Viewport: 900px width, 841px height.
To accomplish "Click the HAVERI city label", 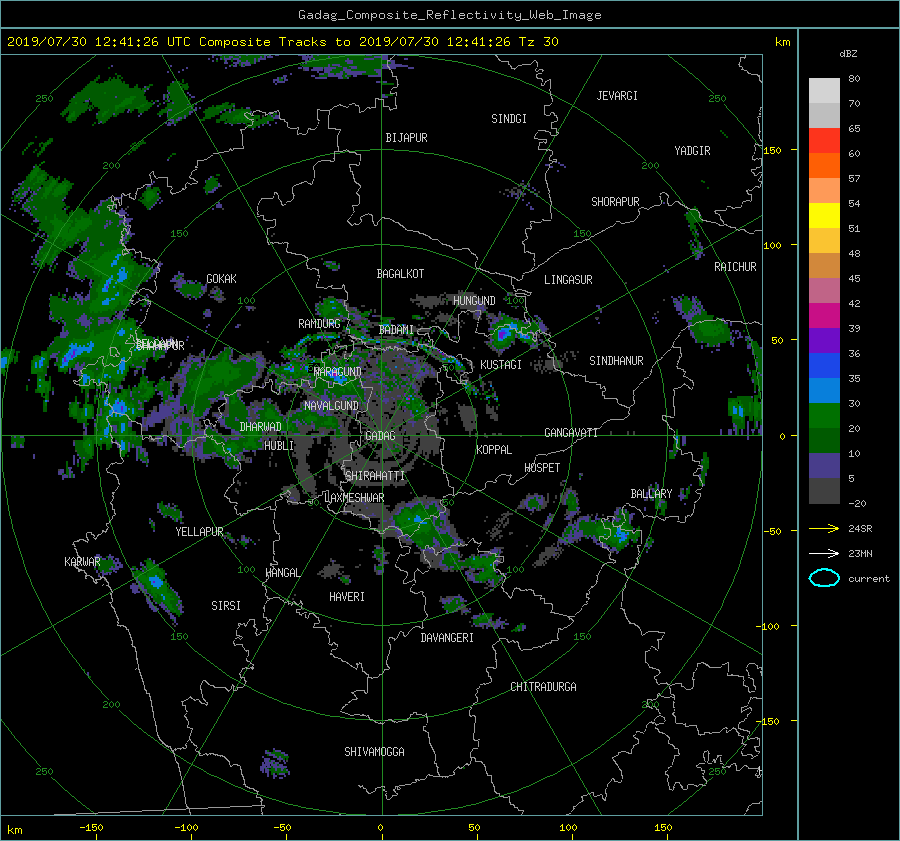I will pyautogui.click(x=347, y=597).
